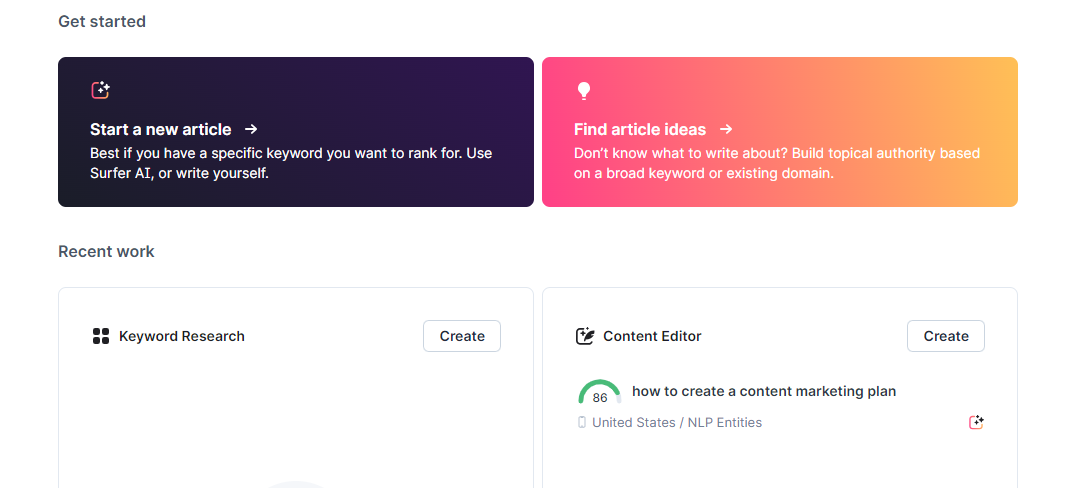The width and height of the screenshot is (1072, 488).
Task: Open the Start a new article title
Action: tap(160, 130)
